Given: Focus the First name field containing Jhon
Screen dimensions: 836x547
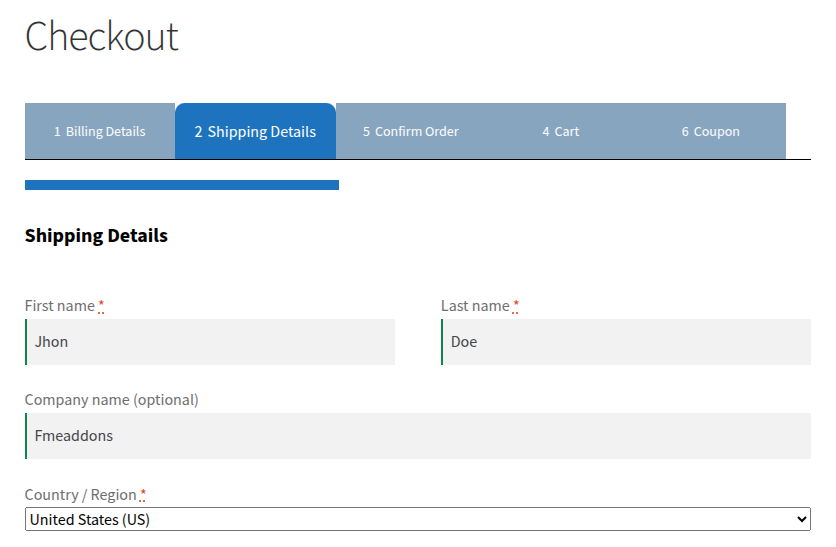Looking at the screenshot, I should [210, 342].
